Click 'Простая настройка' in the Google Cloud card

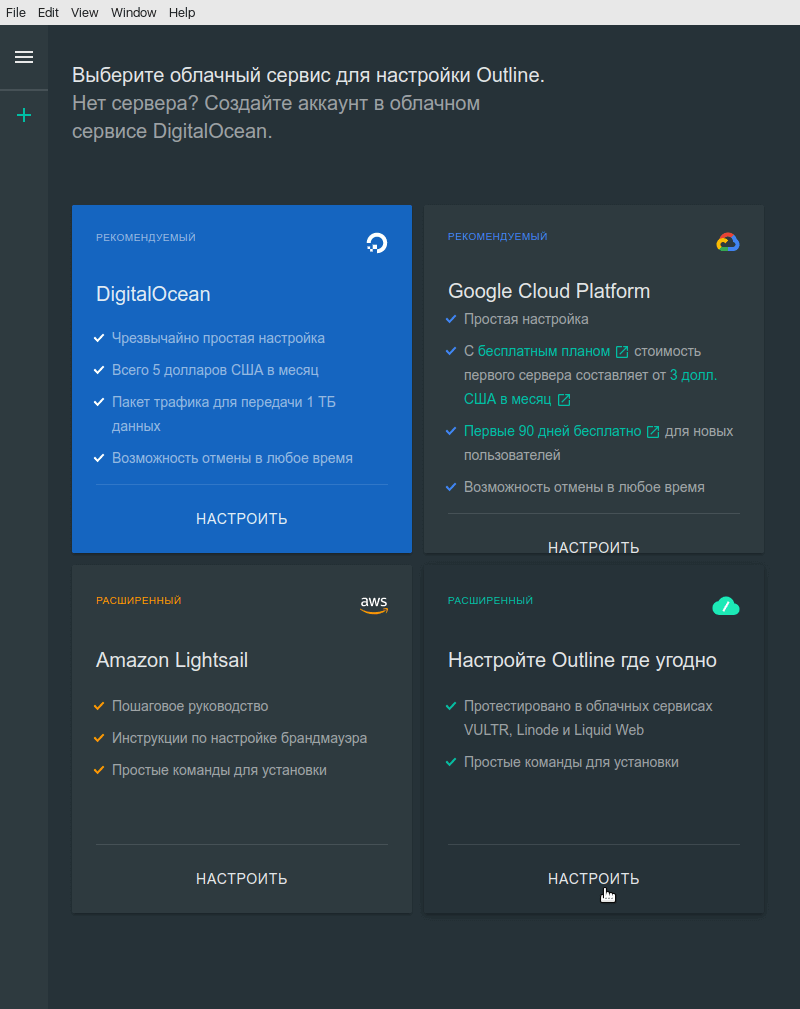[x=526, y=319]
